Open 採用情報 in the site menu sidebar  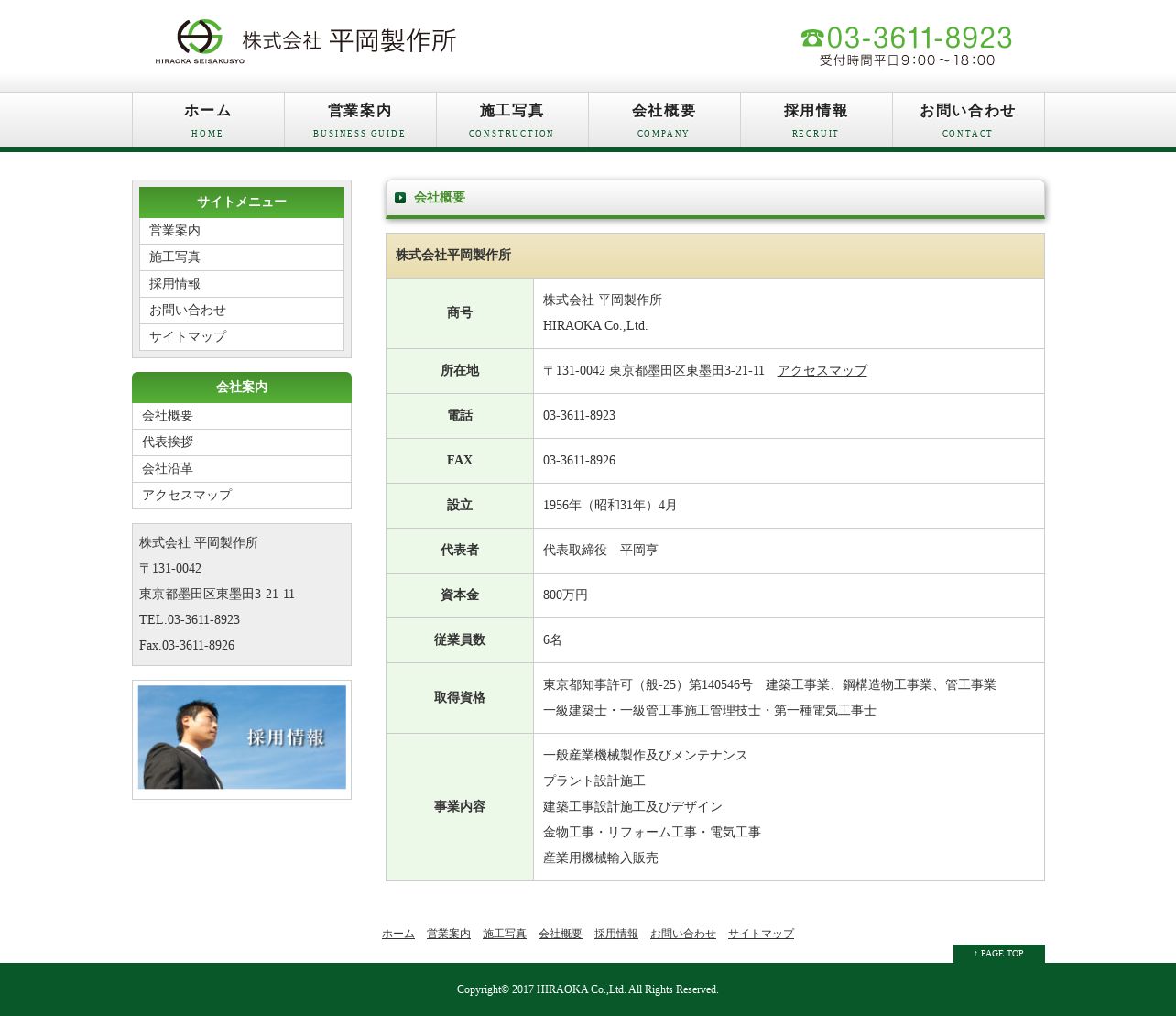(242, 284)
